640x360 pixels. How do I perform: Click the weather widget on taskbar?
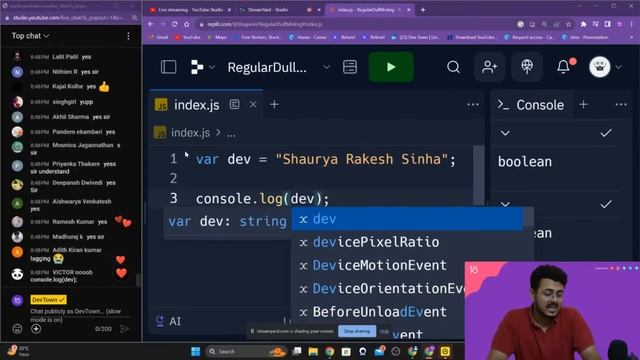click(x=18, y=351)
